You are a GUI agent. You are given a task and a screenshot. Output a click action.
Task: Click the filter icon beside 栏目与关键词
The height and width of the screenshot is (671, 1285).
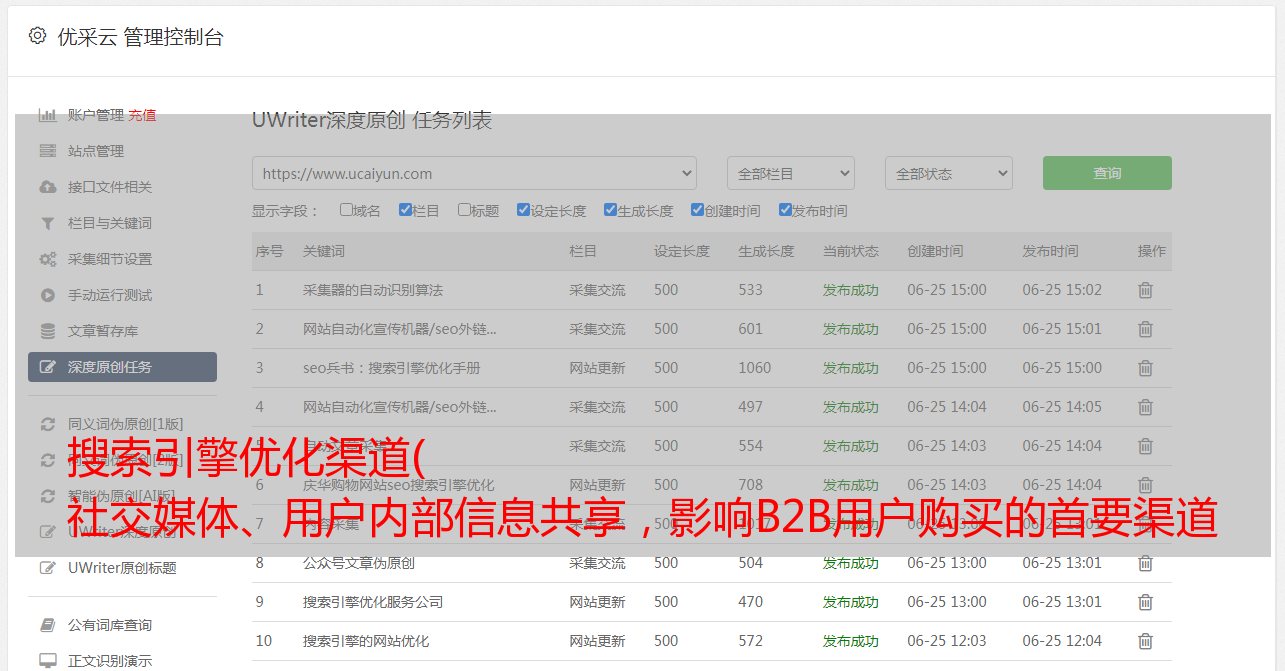[47, 223]
